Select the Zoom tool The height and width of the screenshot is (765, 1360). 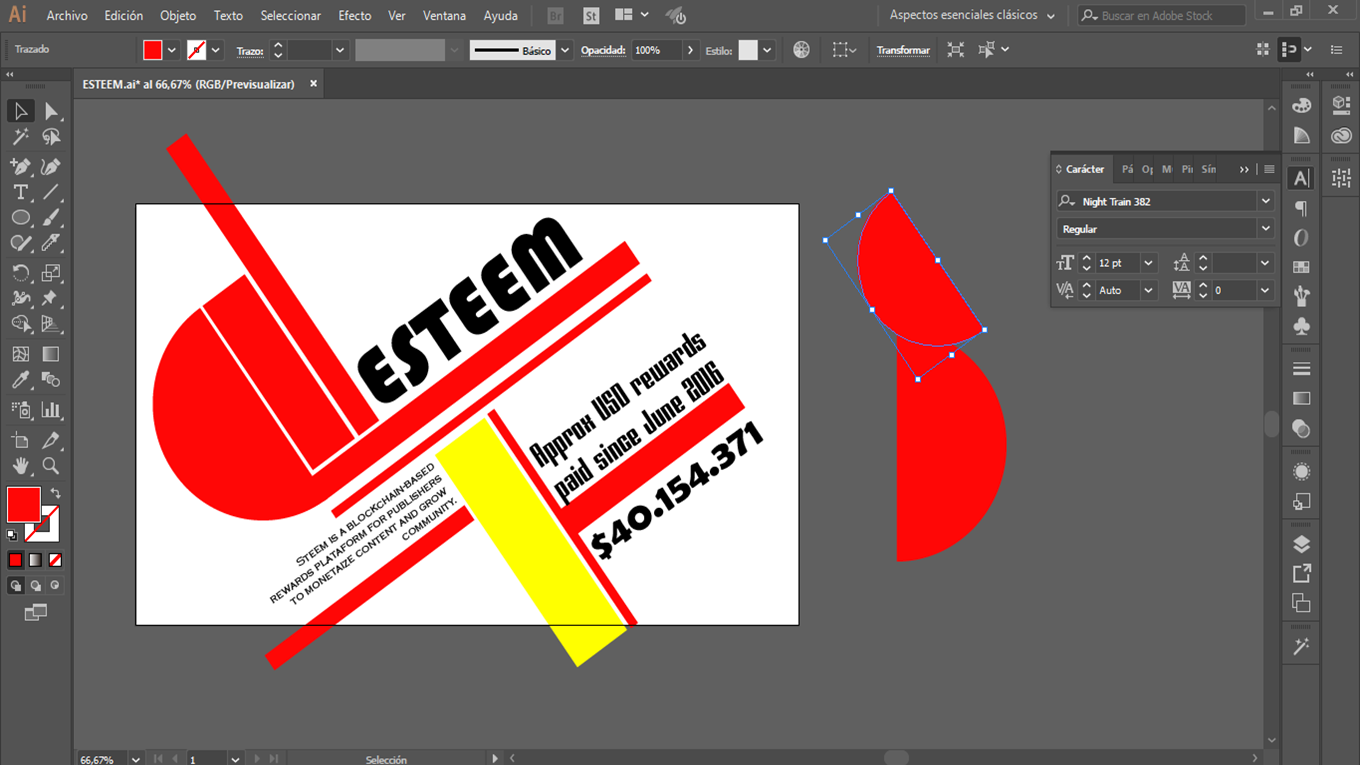click(x=51, y=466)
